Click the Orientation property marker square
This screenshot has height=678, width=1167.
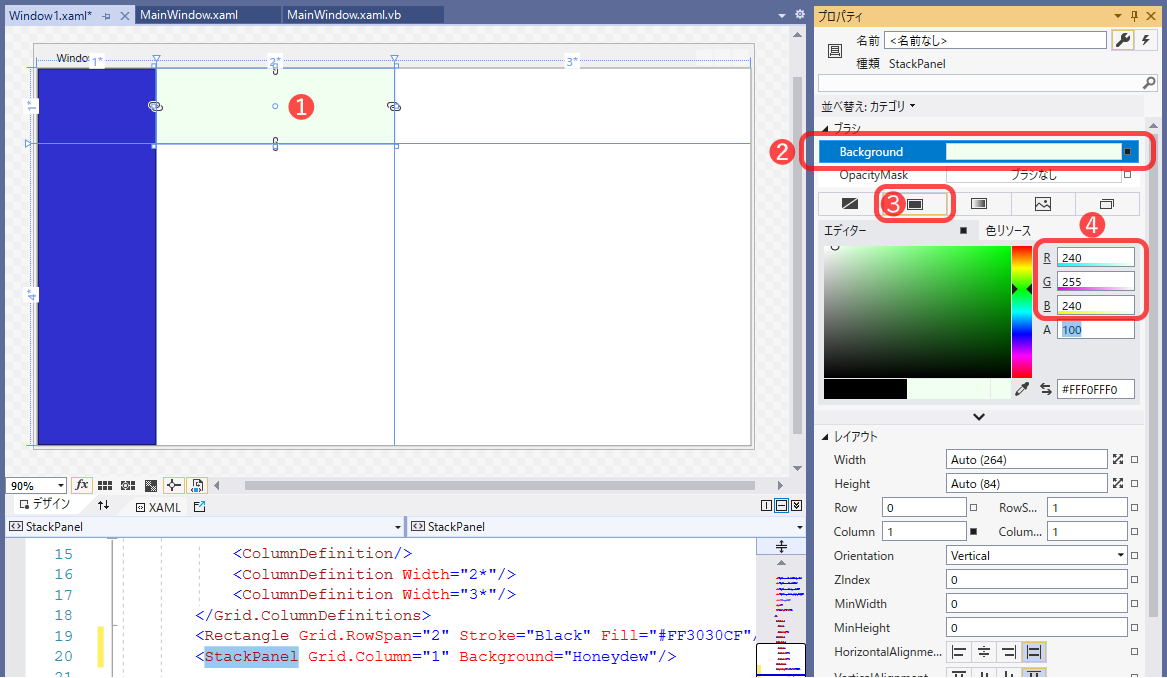(1134, 555)
